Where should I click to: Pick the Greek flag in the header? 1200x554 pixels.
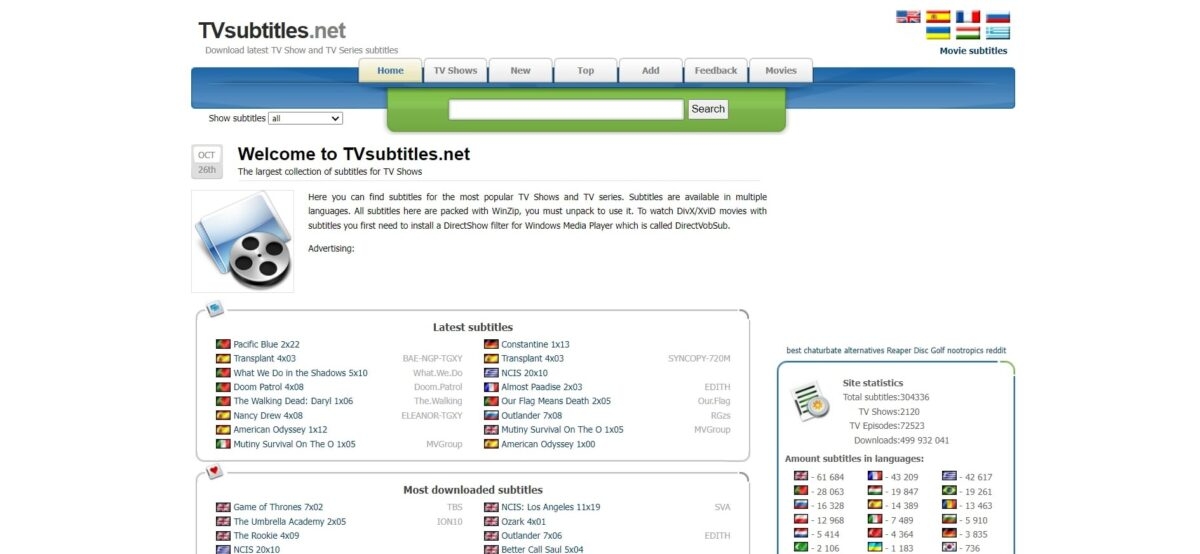tap(997, 33)
